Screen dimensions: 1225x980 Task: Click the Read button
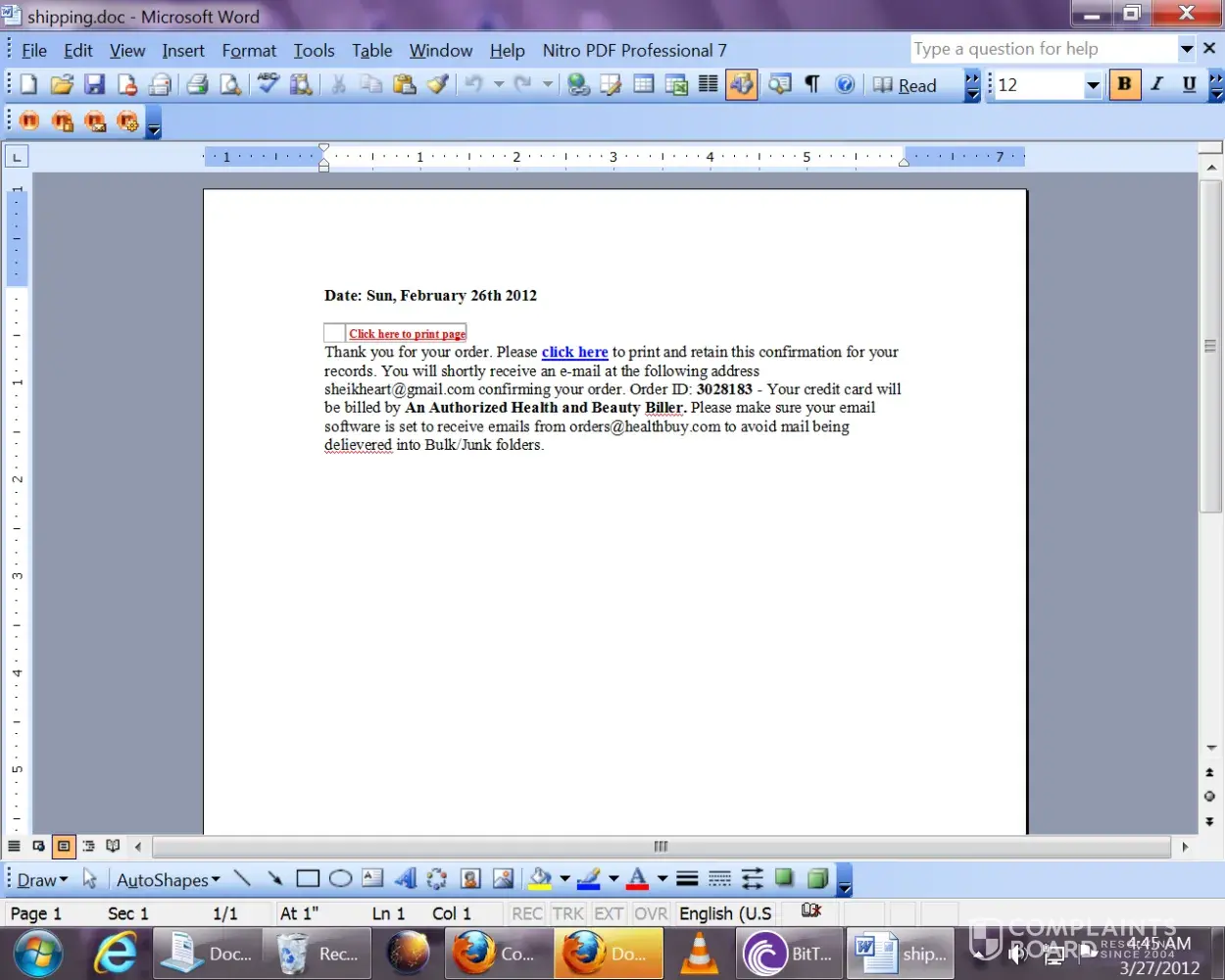[906, 86]
